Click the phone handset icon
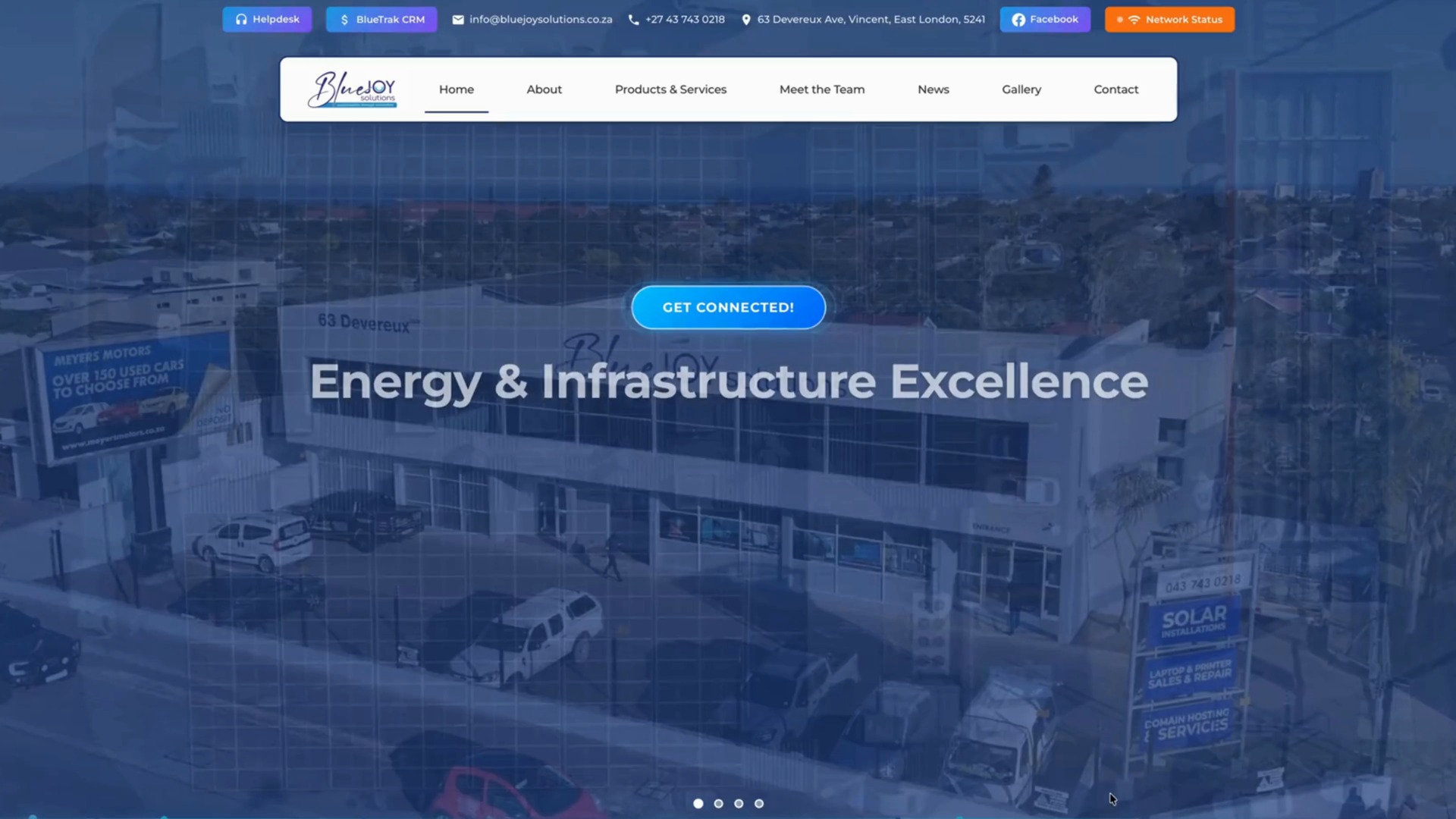Image resolution: width=1456 pixels, height=819 pixels. point(634,20)
